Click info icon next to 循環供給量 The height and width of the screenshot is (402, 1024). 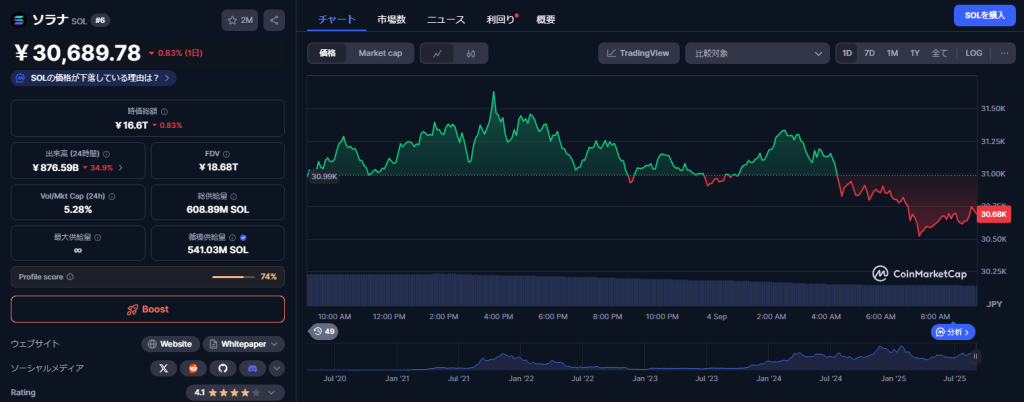point(234,238)
